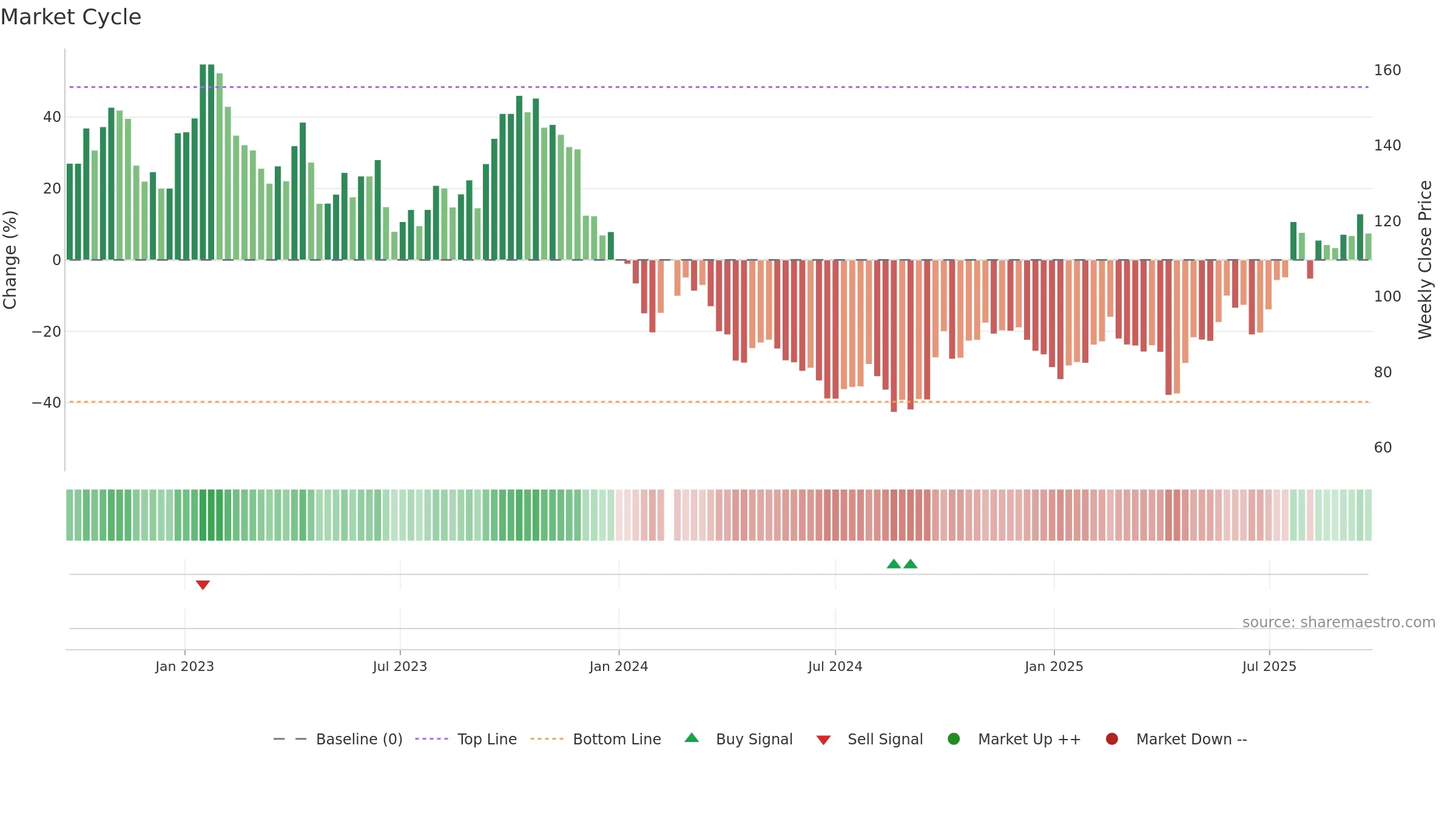Click the darkest green heat strip cell

click(203, 515)
